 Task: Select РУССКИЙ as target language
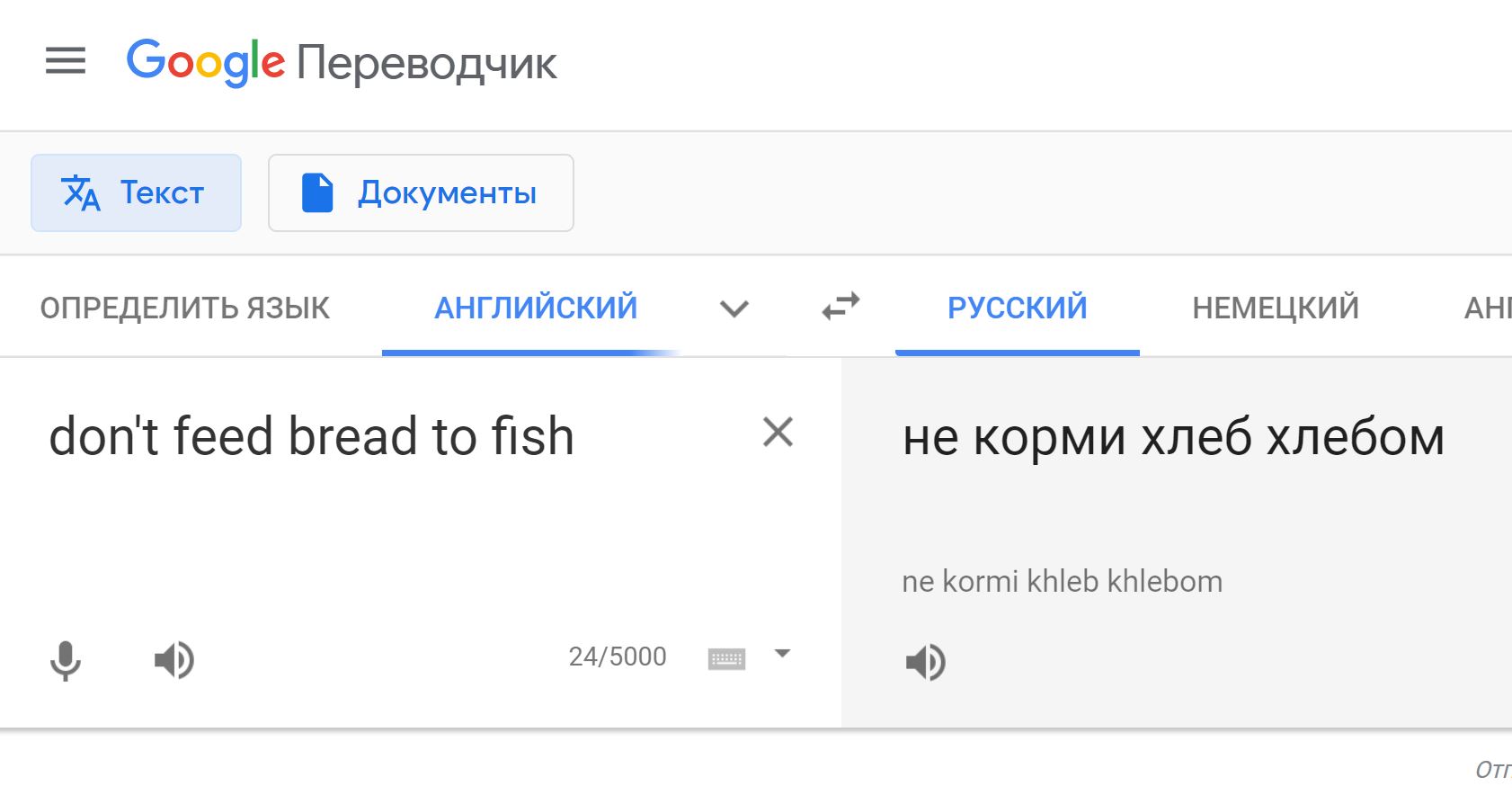point(1017,308)
